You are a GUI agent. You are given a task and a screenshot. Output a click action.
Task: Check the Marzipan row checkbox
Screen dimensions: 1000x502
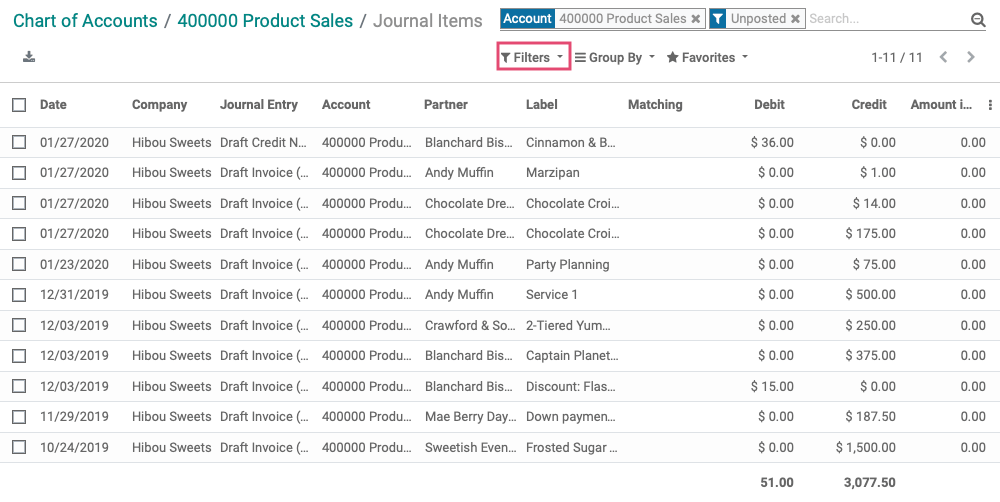click(x=19, y=173)
